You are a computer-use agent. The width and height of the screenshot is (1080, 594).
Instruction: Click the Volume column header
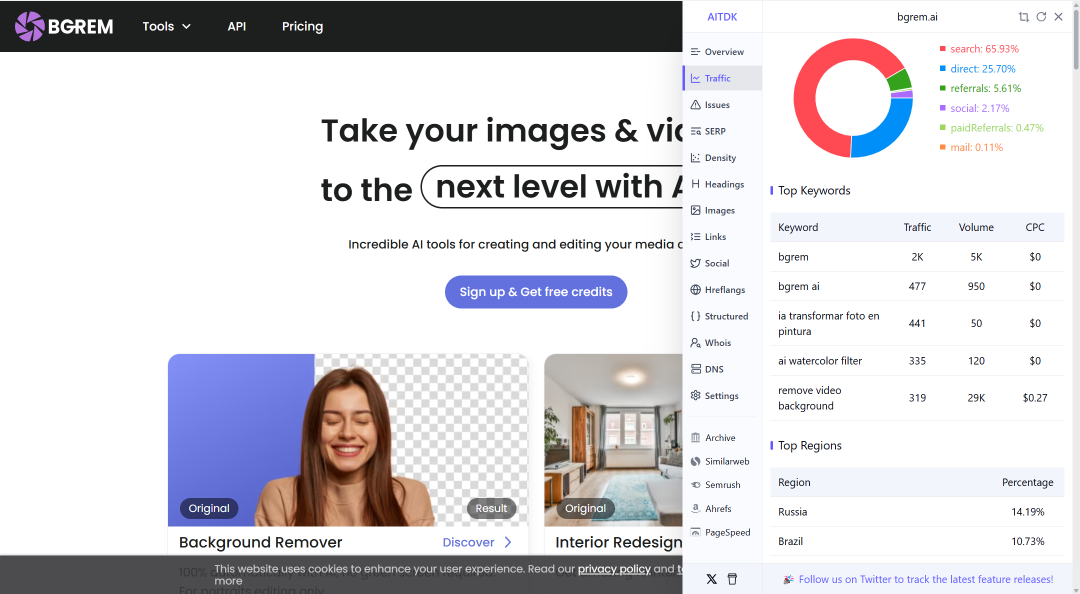(976, 227)
